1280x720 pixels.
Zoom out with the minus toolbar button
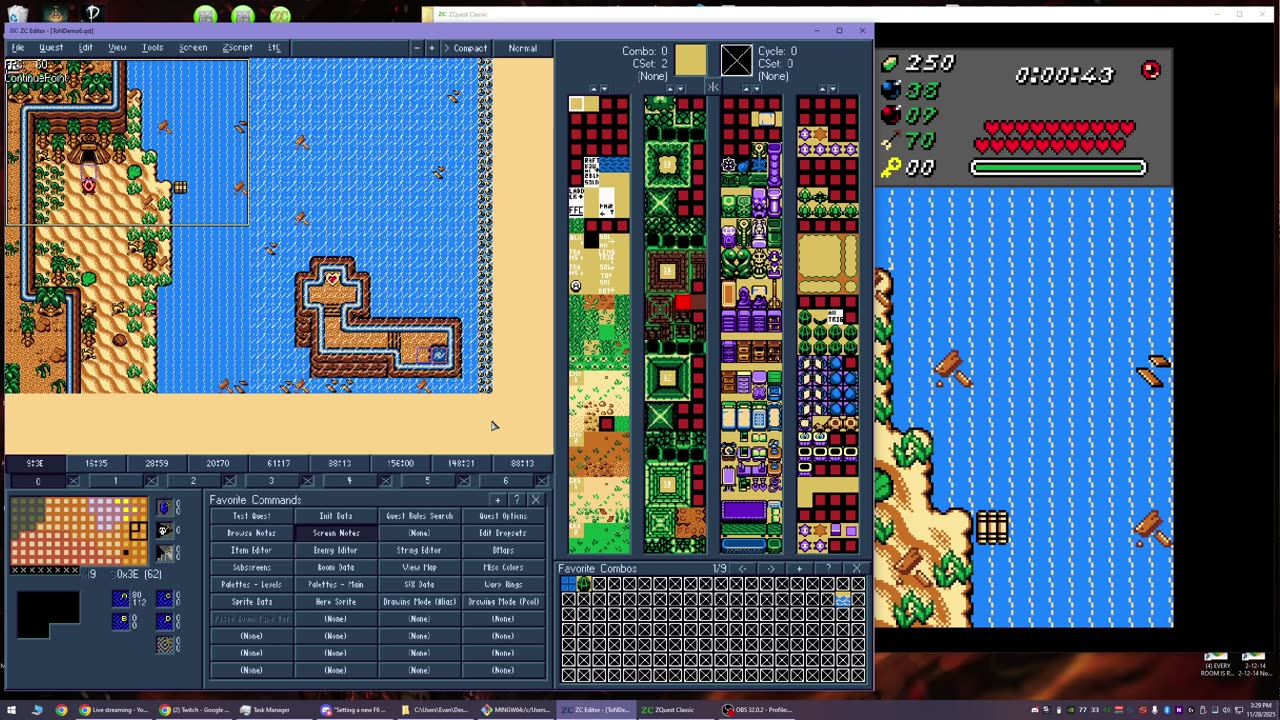pos(416,48)
